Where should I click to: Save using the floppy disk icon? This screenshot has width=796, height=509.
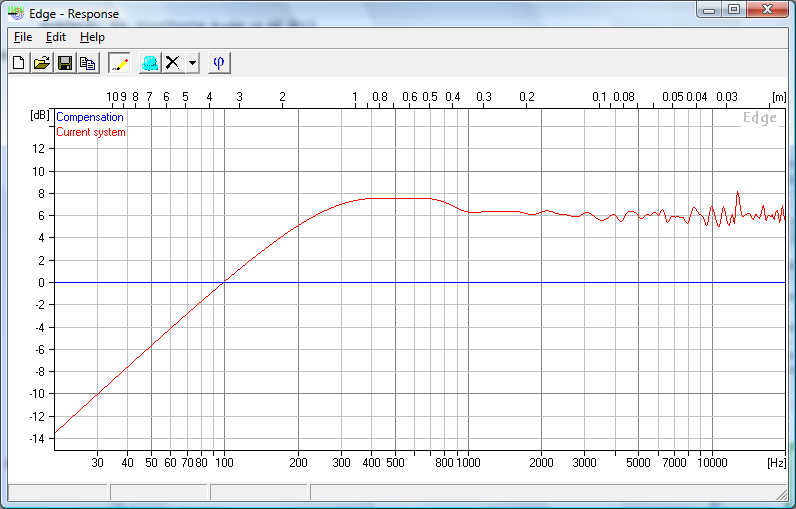65,63
